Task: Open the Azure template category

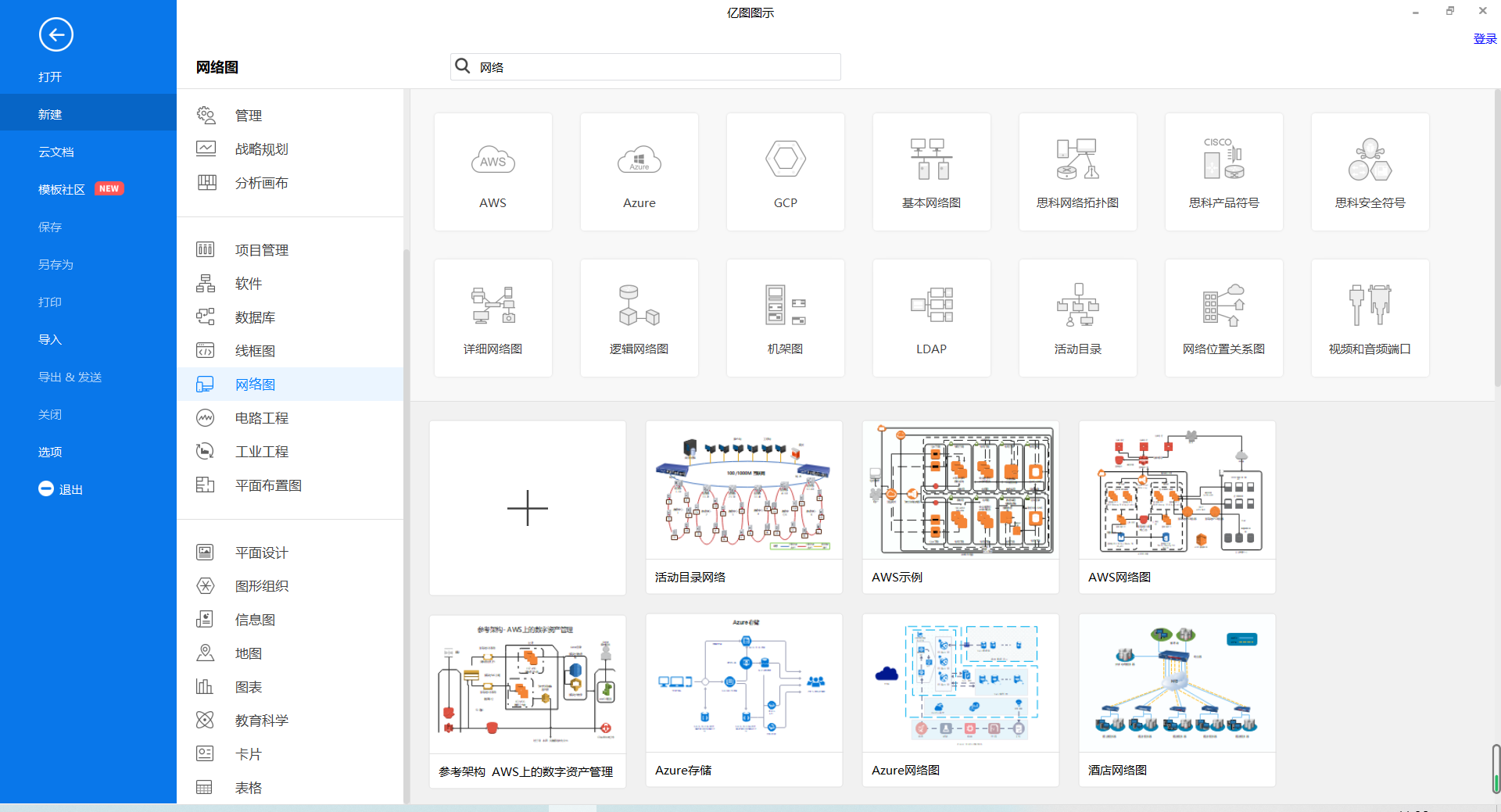Action: (639, 172)
